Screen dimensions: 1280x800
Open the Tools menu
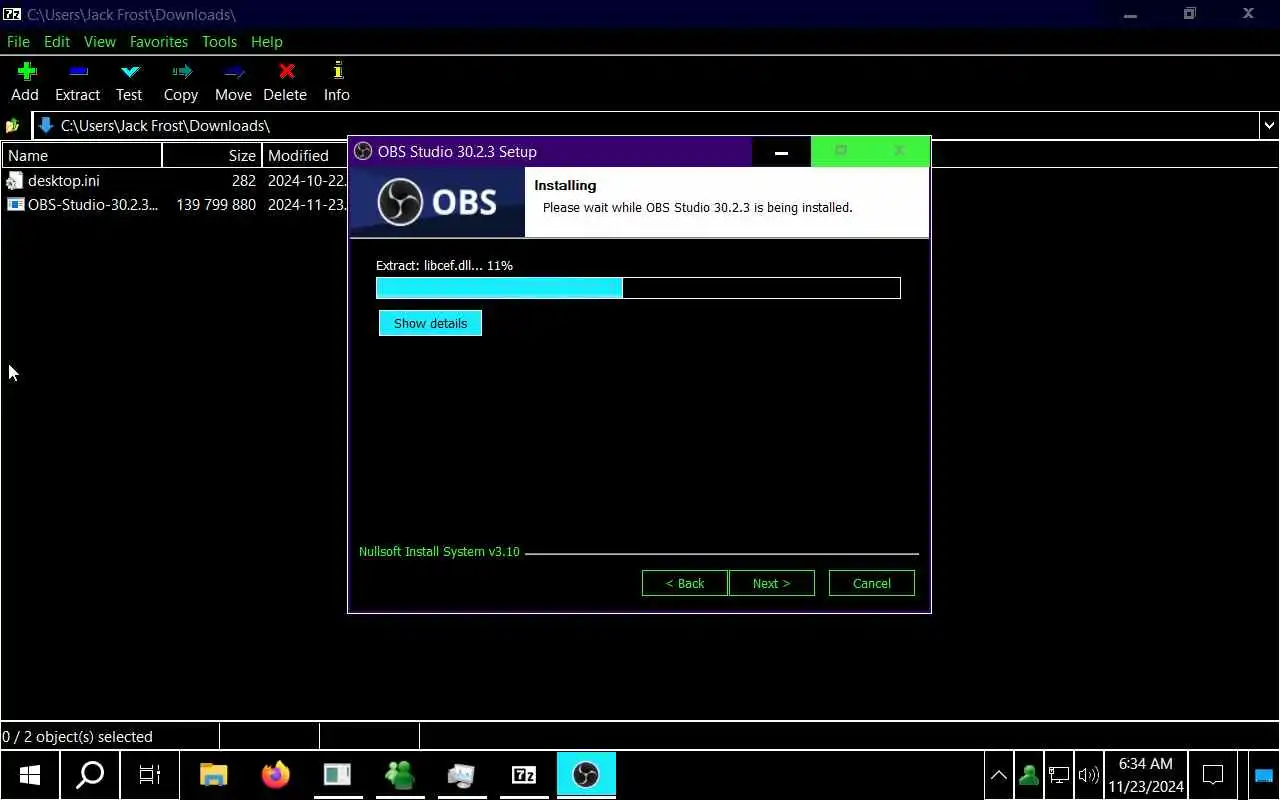tap(219, 42)
